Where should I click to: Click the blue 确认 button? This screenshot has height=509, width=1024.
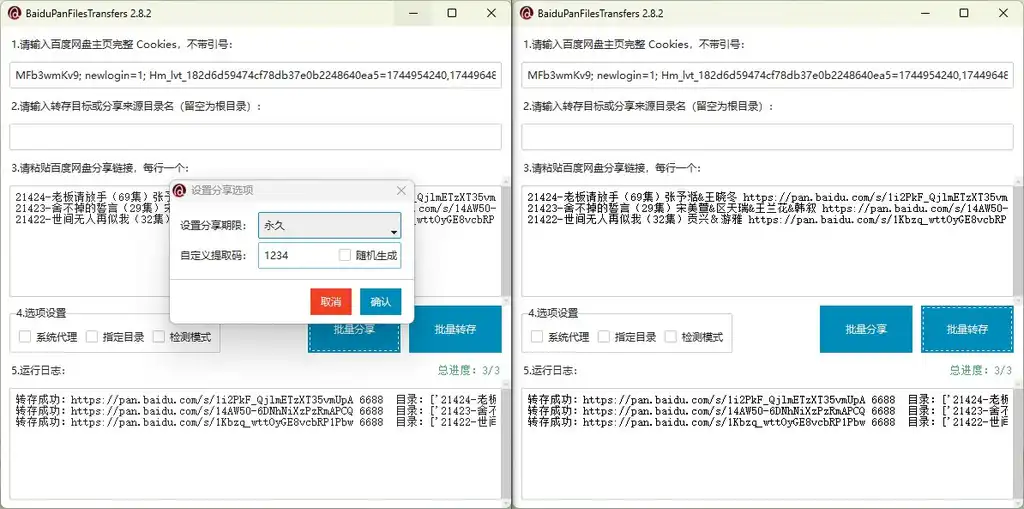(380, 302)
